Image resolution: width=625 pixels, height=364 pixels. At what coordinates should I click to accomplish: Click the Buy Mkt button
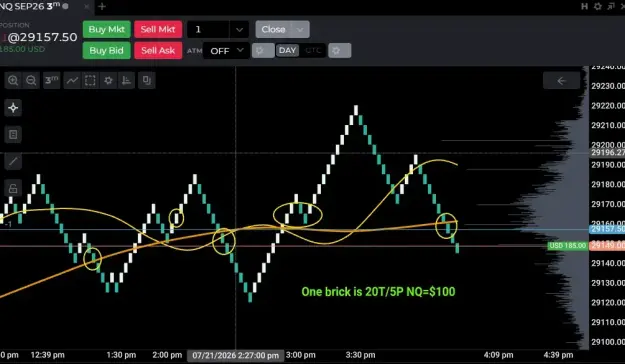106,30
